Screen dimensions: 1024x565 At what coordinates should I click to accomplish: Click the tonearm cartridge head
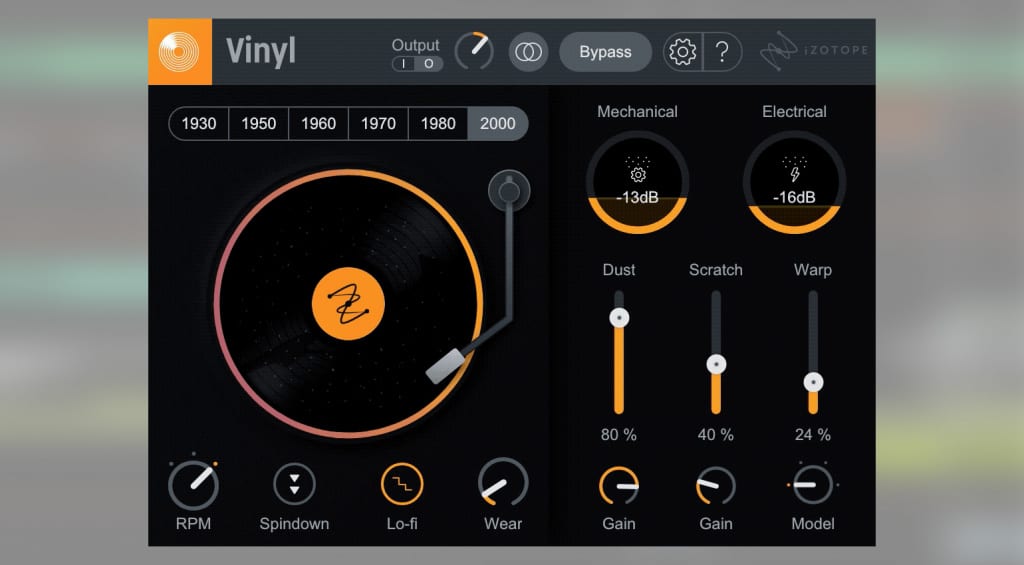pos(445,366)
